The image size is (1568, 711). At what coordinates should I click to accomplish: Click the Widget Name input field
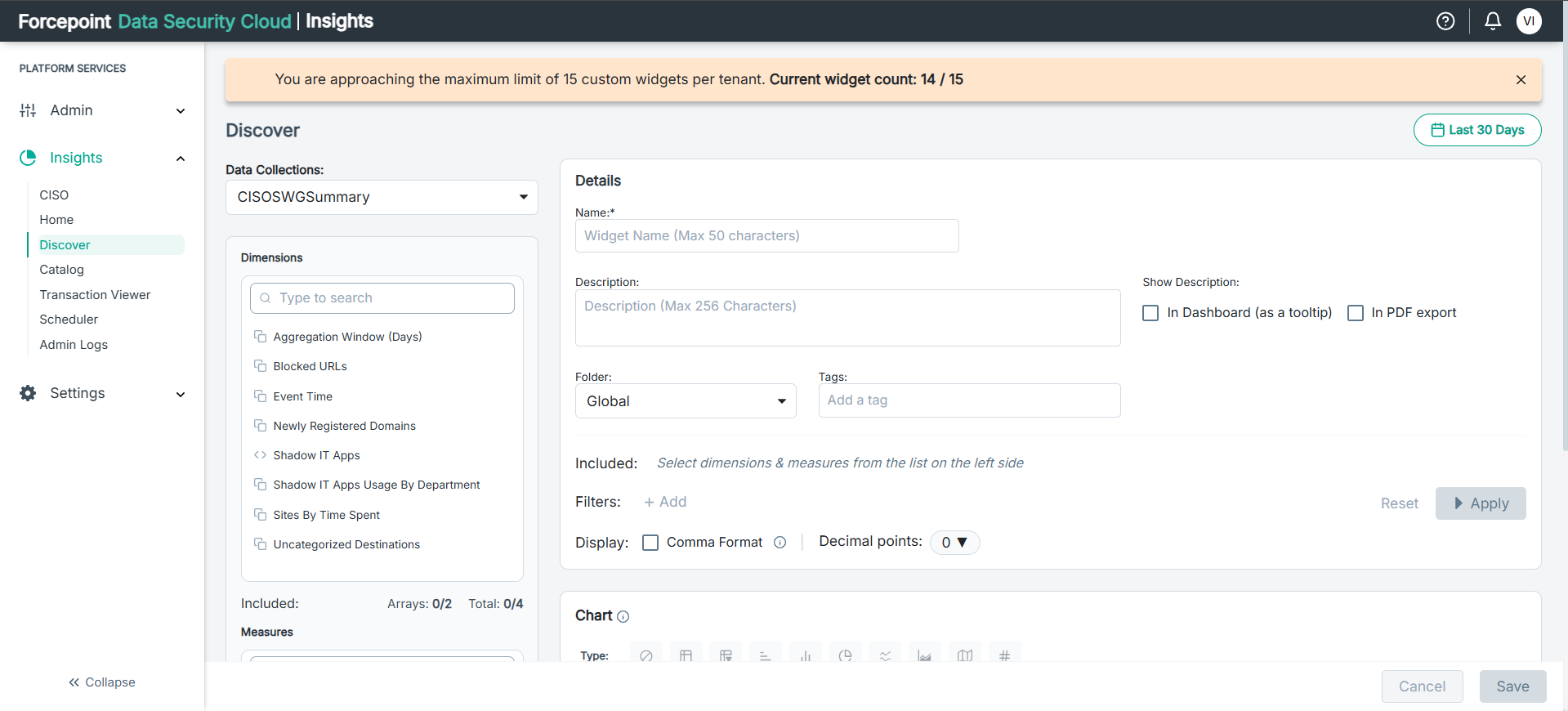tap(766, 236)
